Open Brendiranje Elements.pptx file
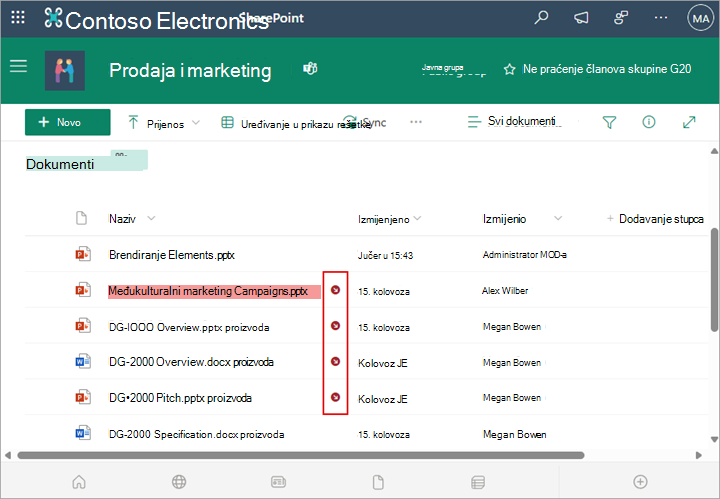The image size is (720, 499). (x=172, y=255)
